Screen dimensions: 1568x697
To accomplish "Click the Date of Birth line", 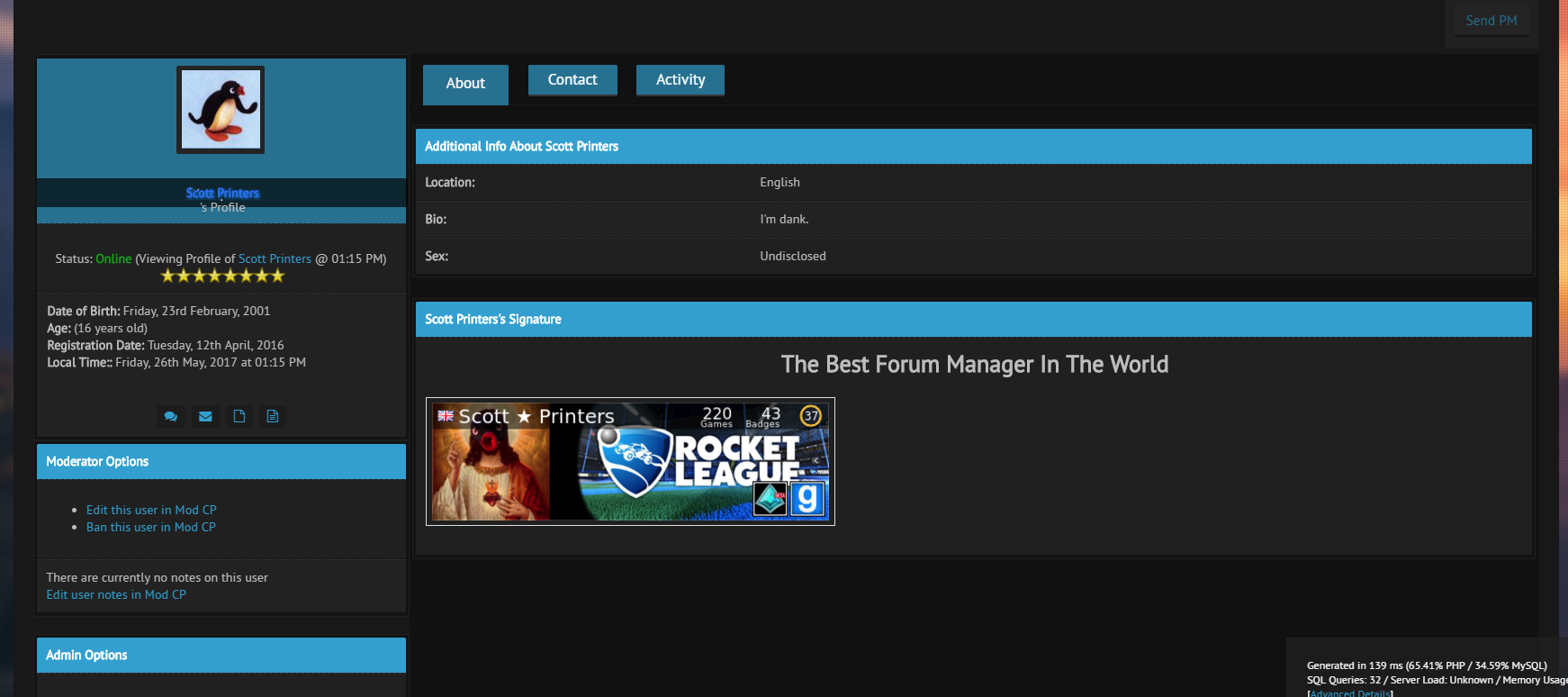I will [x=158, y=311].
